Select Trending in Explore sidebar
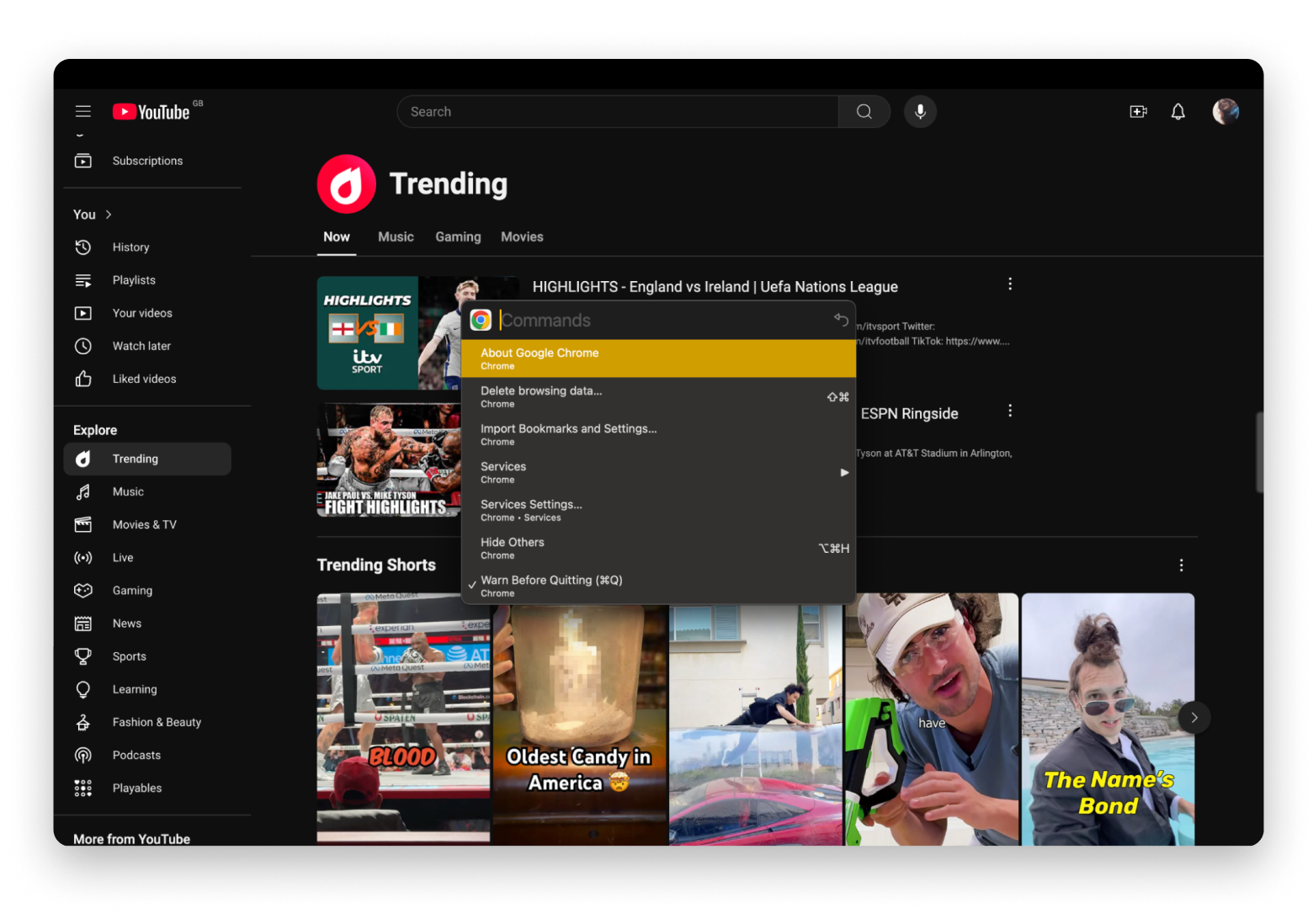1313x924 pixels. [x=147, y=459]
